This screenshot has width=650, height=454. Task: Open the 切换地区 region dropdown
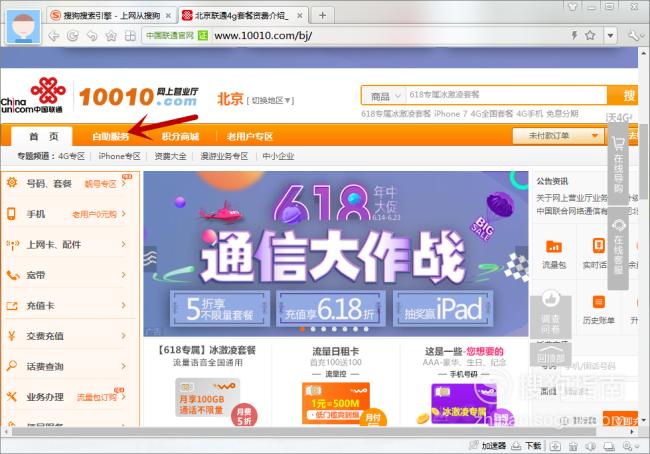coord(270,100)
